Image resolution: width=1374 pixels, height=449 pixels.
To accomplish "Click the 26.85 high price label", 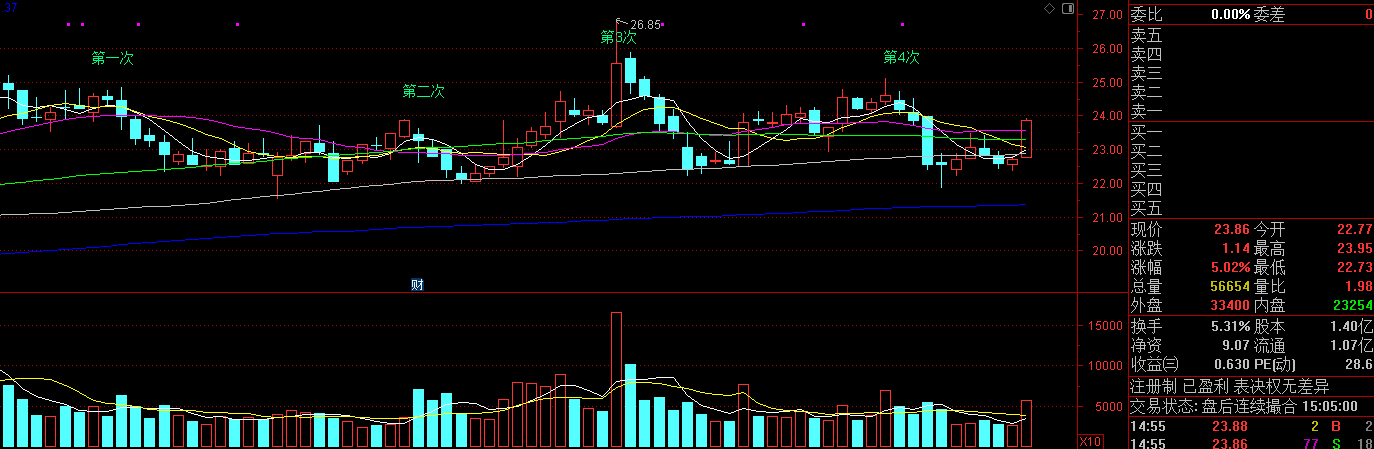I will (x=647, y=24).
